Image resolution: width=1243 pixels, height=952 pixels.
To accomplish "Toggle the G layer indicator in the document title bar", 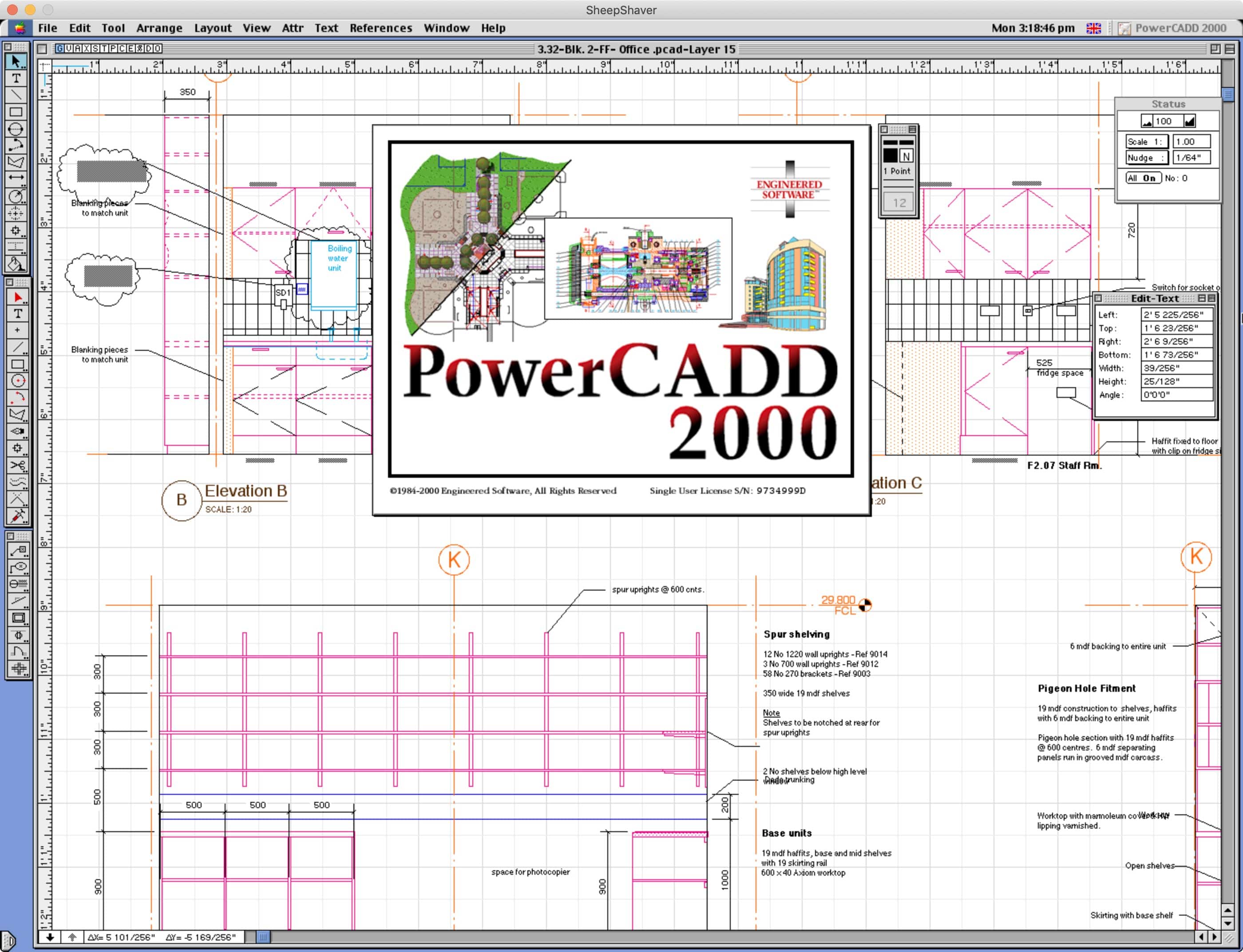I will (59, 49).
